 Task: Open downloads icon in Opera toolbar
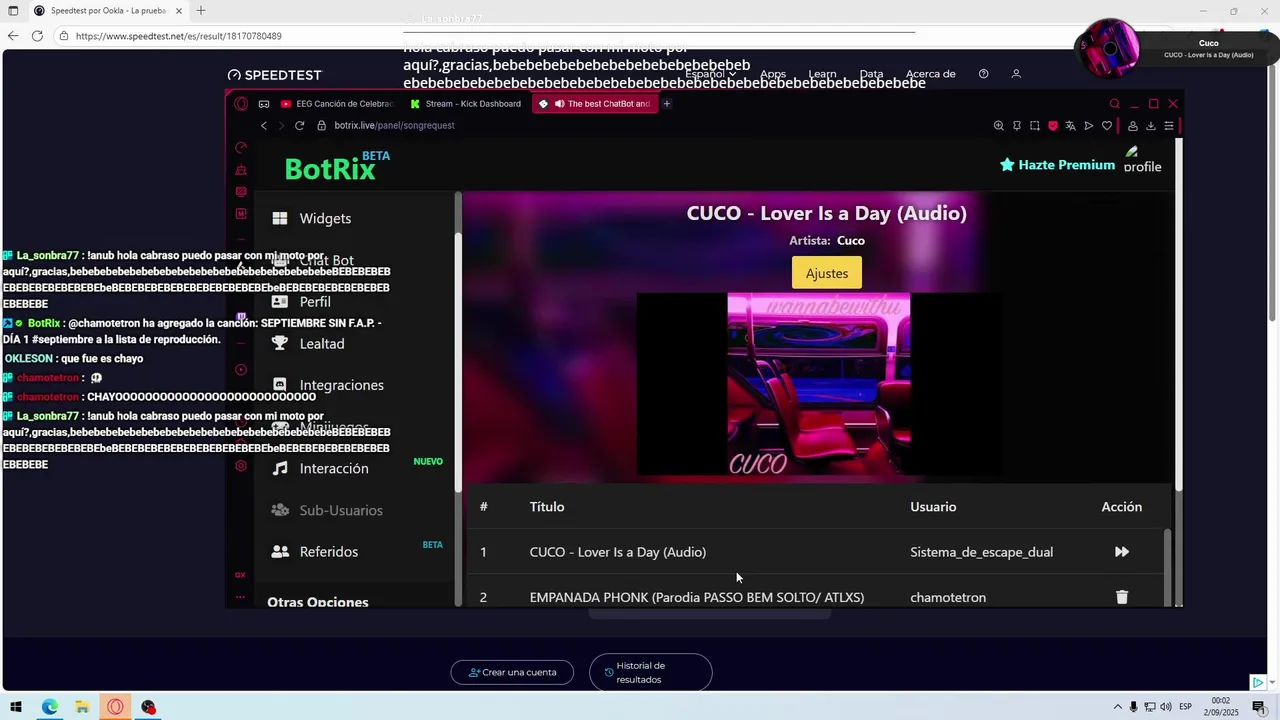tap(1150, 126)
